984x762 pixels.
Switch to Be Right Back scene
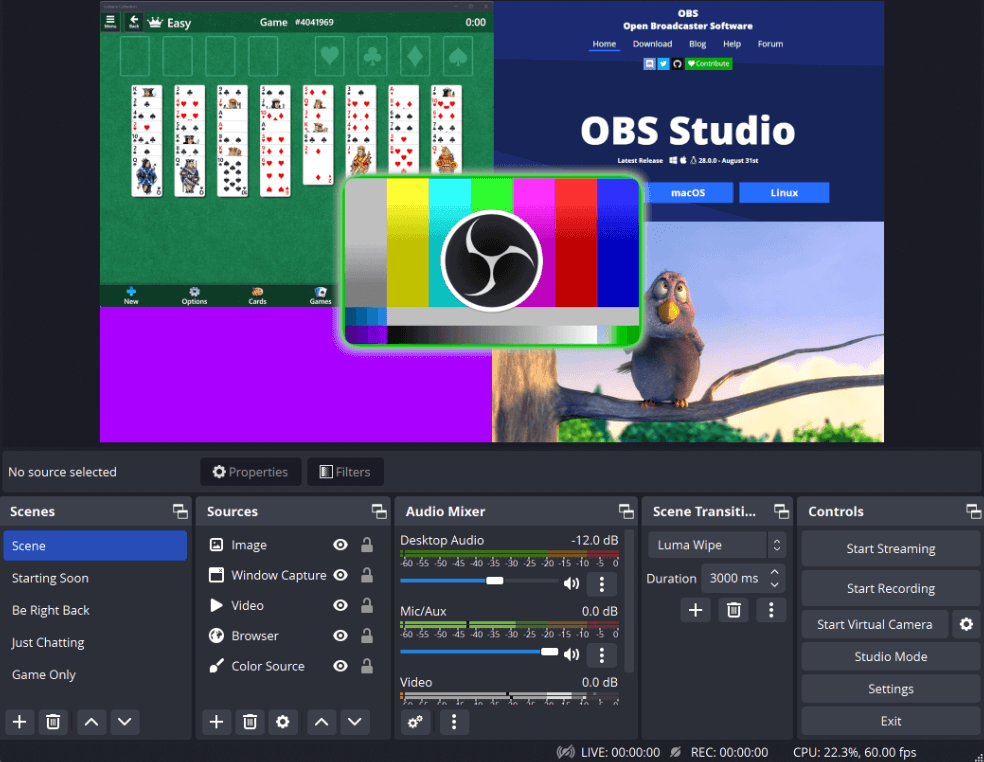(x=95, y=610)
